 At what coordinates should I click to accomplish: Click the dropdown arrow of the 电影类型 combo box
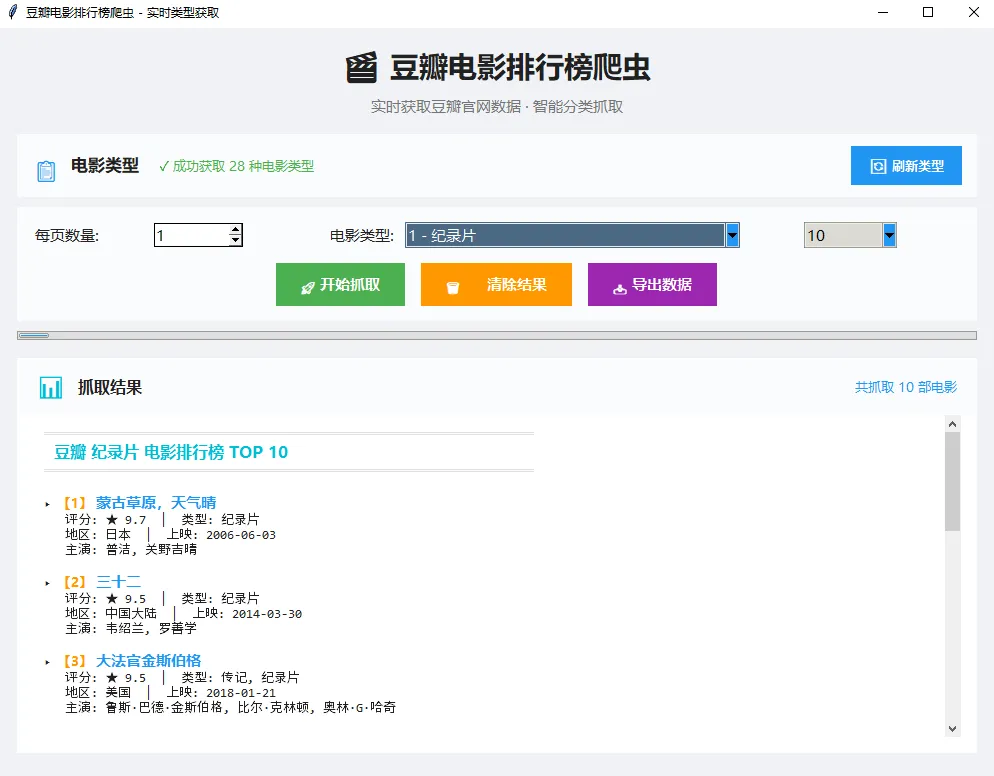coord(732,235)
